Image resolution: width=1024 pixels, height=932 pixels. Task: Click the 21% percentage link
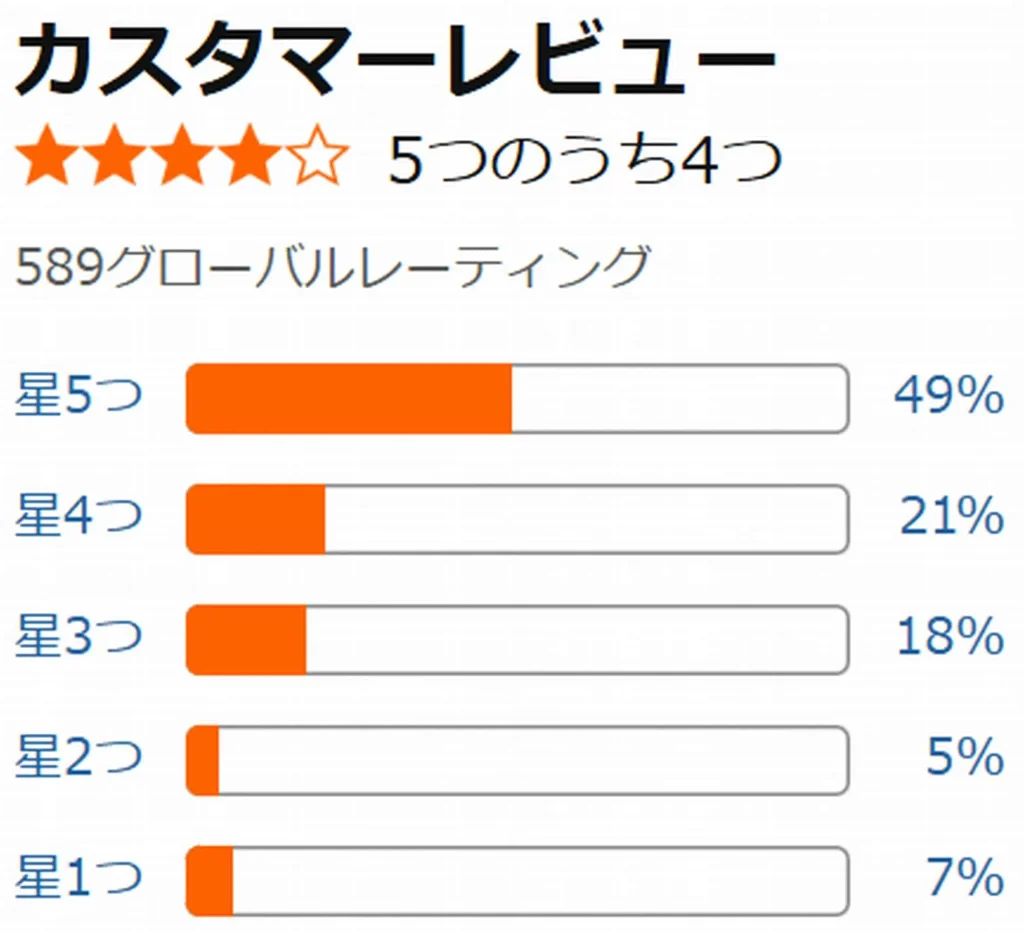click(x=952, y=516)
